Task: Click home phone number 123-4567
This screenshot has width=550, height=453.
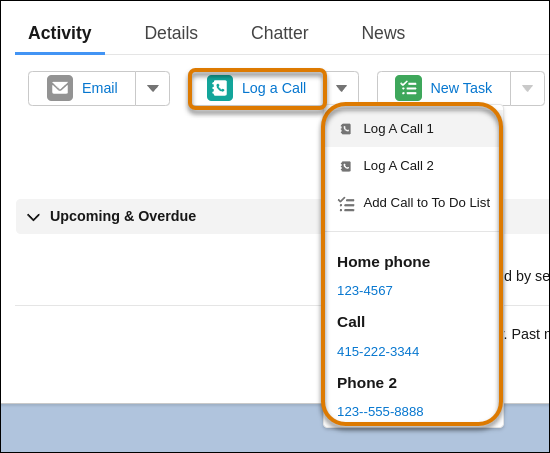Action: pos(364,291)
